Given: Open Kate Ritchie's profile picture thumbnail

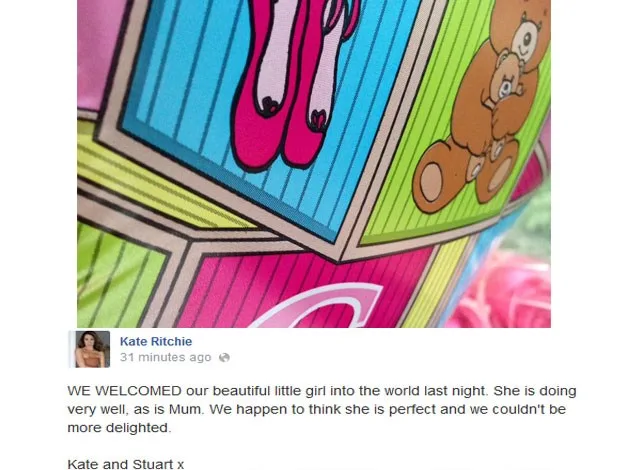Looking at the screenshot, I should (x=92, y=349).
